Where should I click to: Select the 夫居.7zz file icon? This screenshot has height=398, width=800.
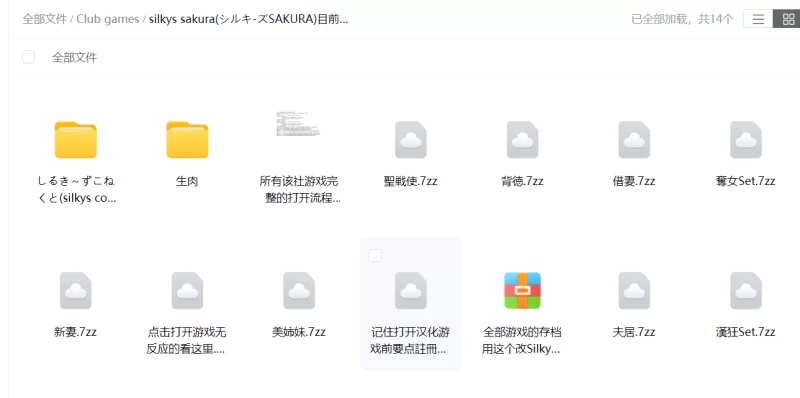click(x=634, y=290)
